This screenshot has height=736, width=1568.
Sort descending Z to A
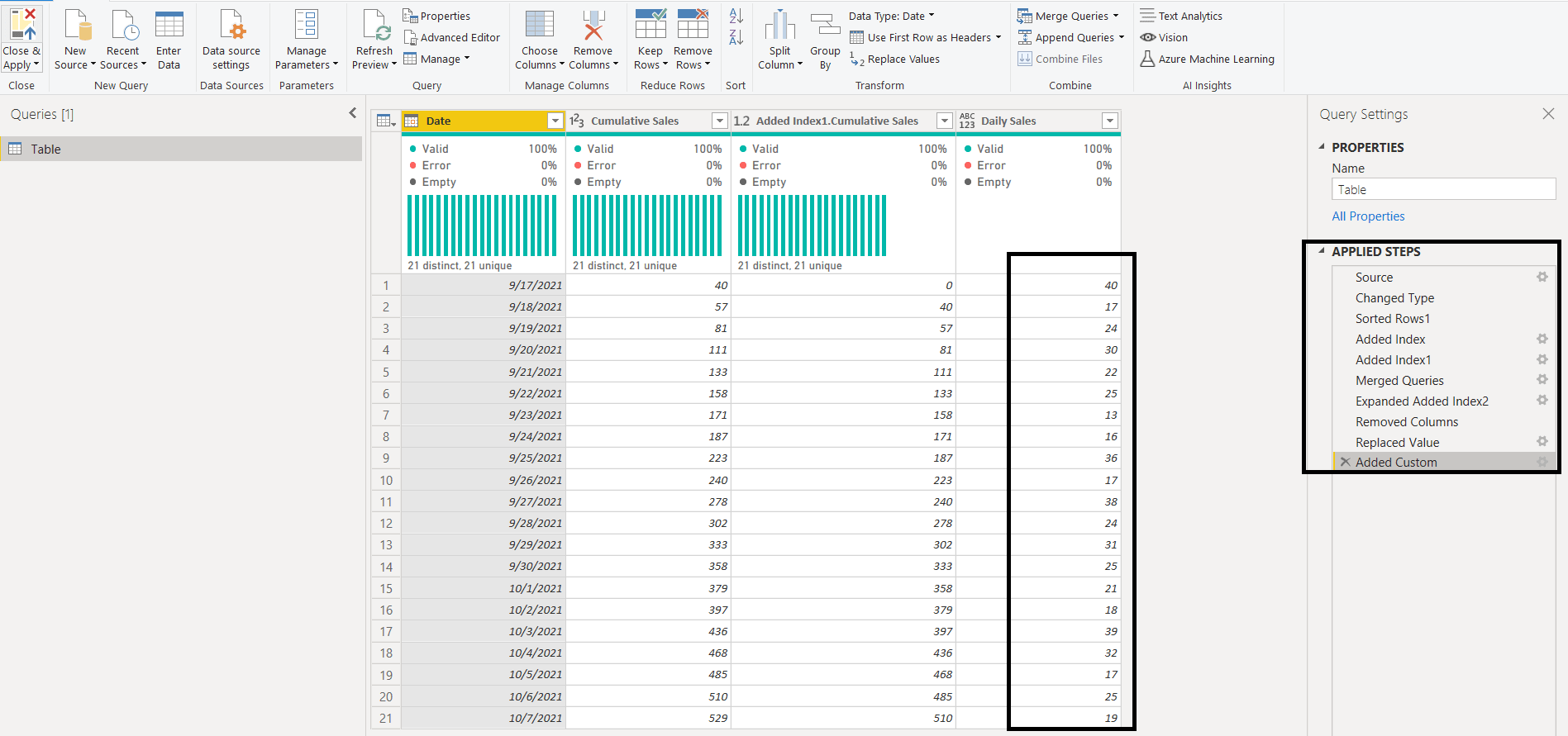click(736, 37)
